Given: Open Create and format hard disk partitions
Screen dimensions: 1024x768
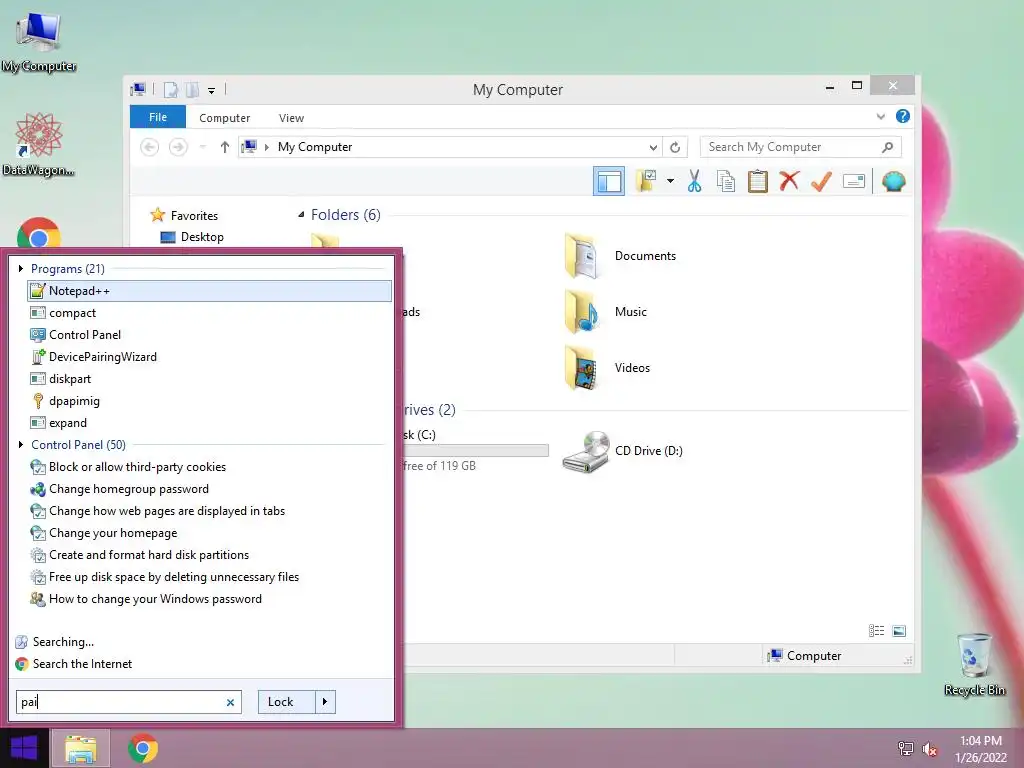Looking at the screenshot, I should [x=140, y=554].
